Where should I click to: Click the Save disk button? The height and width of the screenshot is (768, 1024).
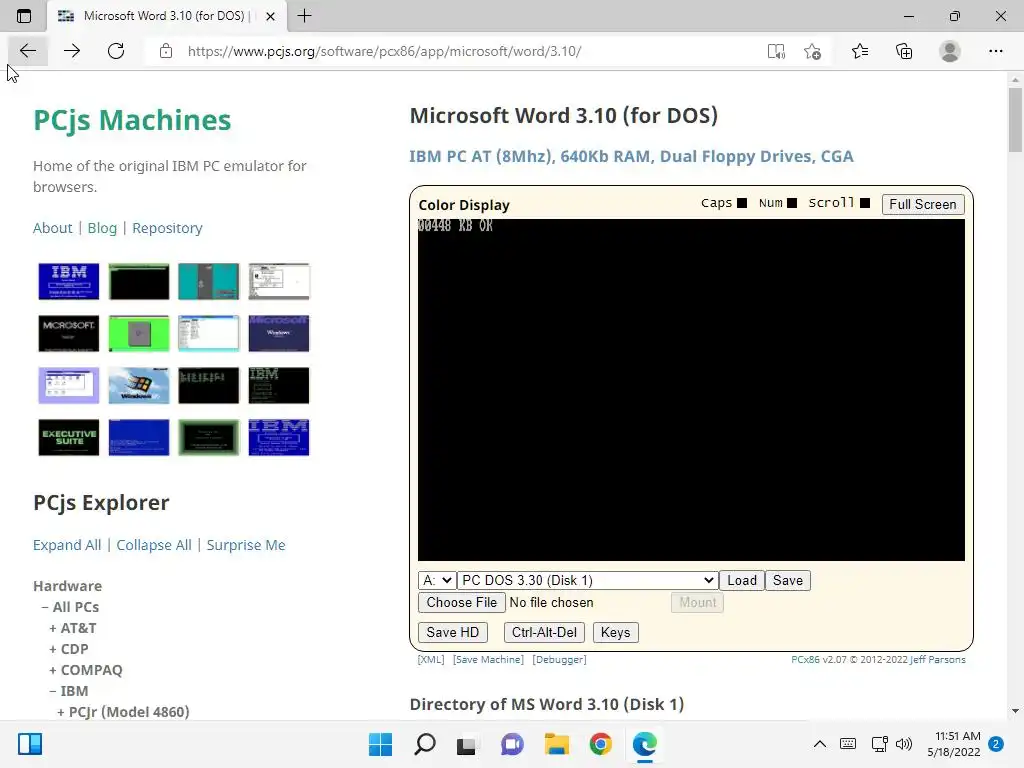tap(788, 581)
